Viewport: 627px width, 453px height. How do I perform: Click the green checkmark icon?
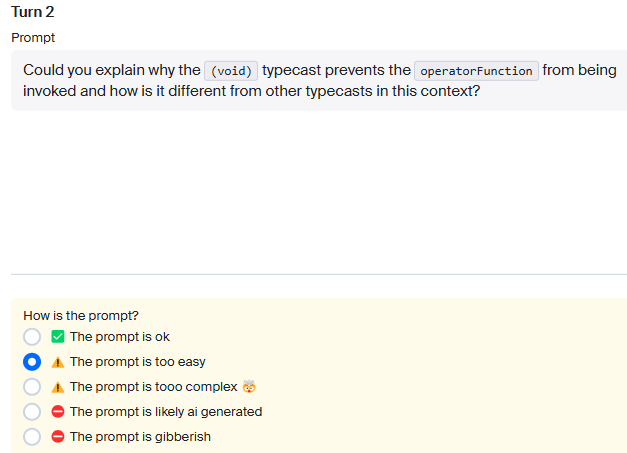pos(58,337)
